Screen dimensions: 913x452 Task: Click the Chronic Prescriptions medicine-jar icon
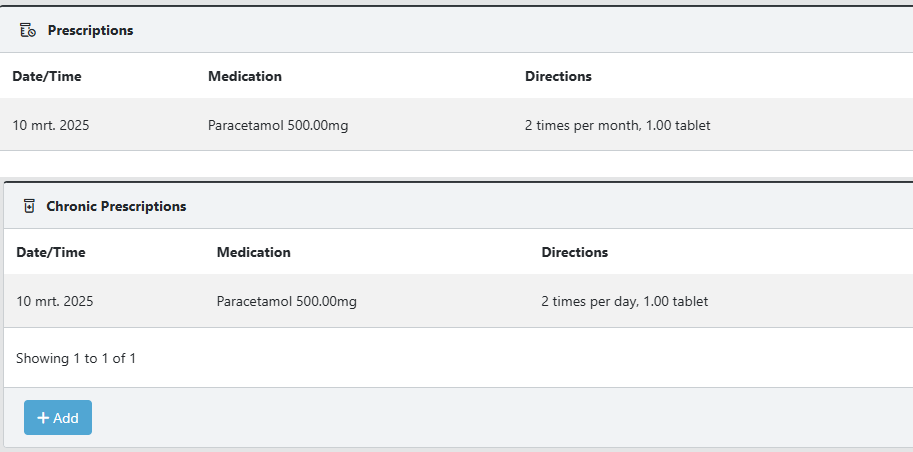(29, 206)
